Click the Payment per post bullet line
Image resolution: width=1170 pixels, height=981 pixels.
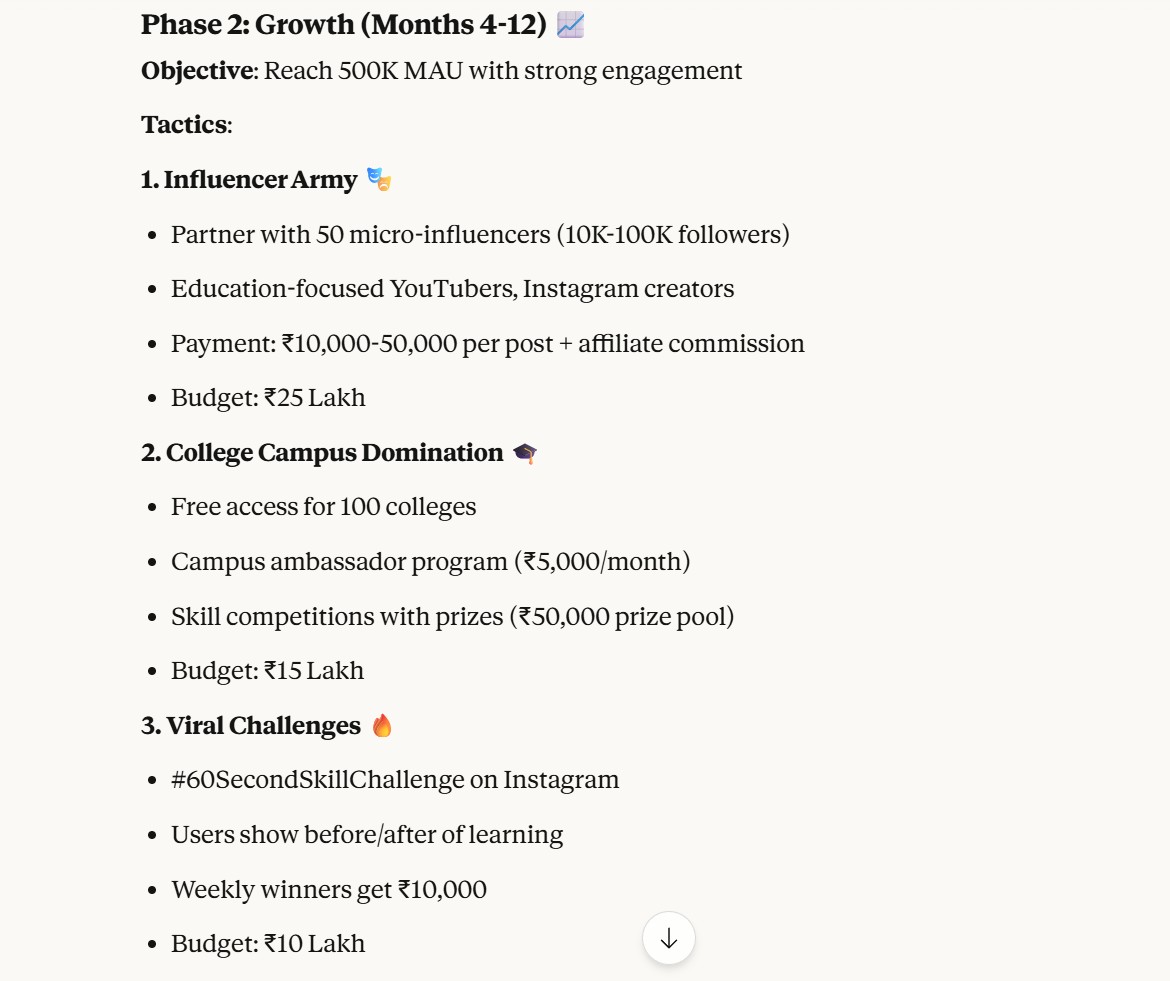487,344
